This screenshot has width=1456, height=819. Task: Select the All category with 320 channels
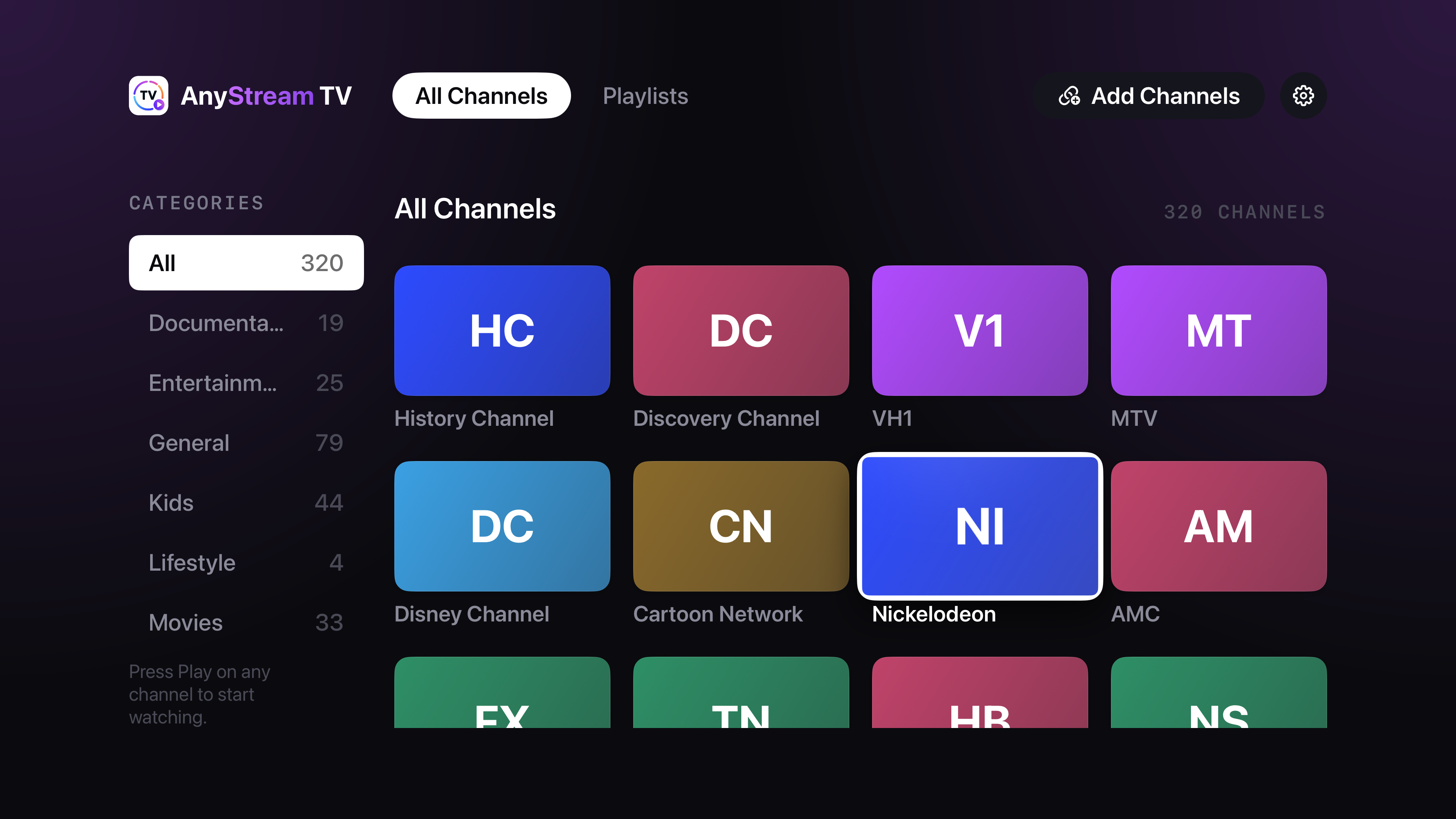(x=246, y=263)
